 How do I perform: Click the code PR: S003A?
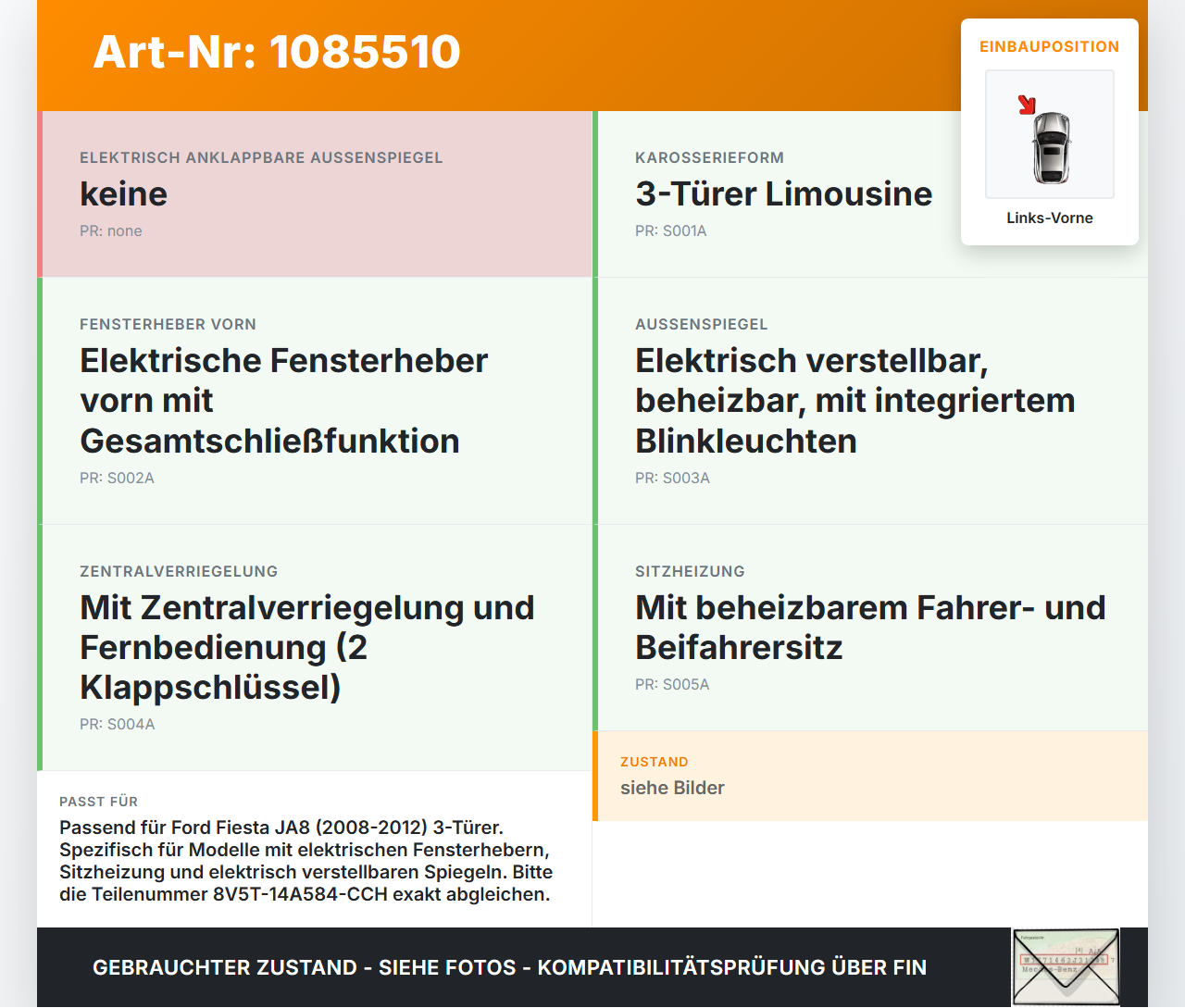point(672,478)
